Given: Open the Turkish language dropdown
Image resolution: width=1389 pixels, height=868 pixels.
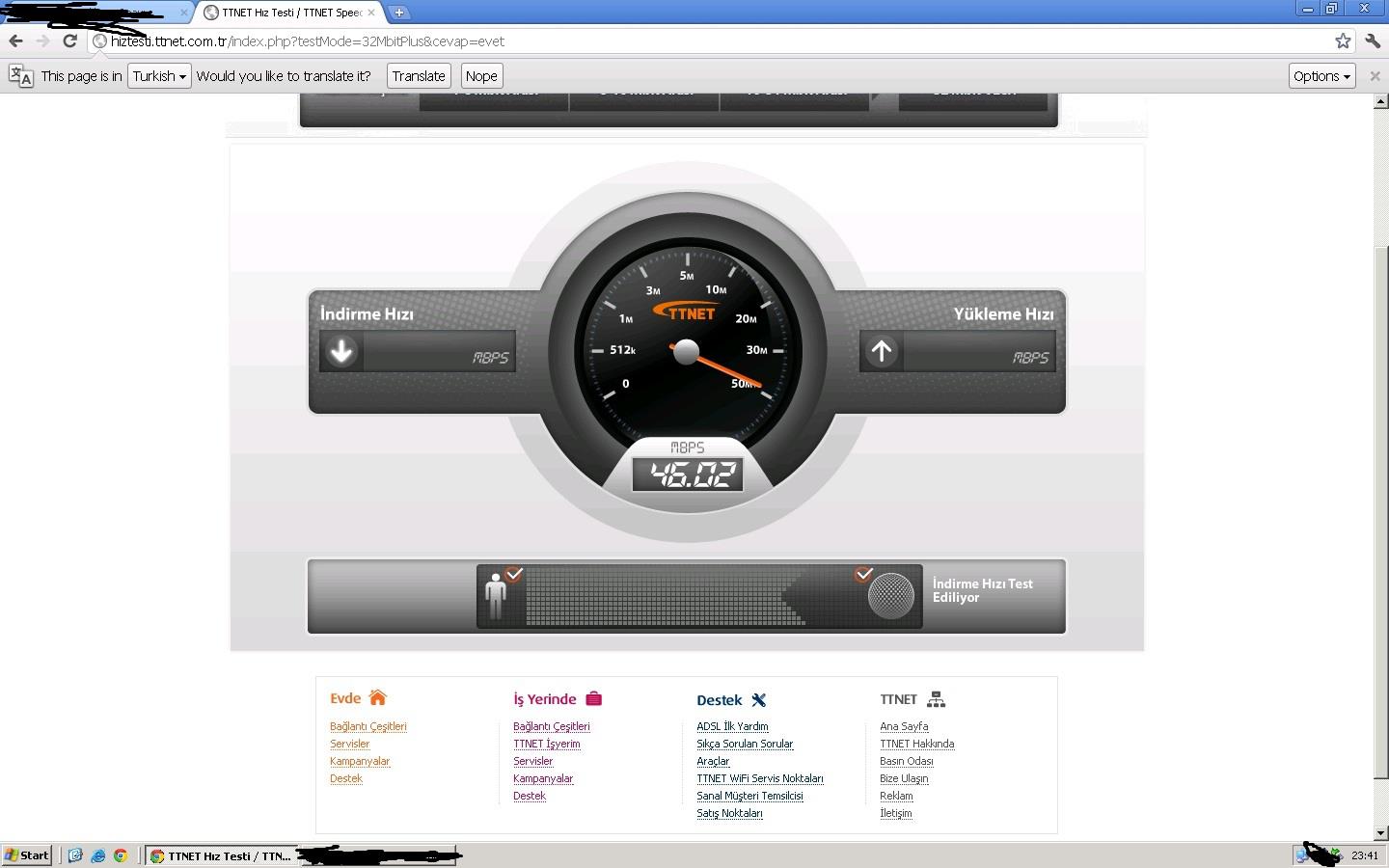Looking at the screenshot, I should point(159,76).
